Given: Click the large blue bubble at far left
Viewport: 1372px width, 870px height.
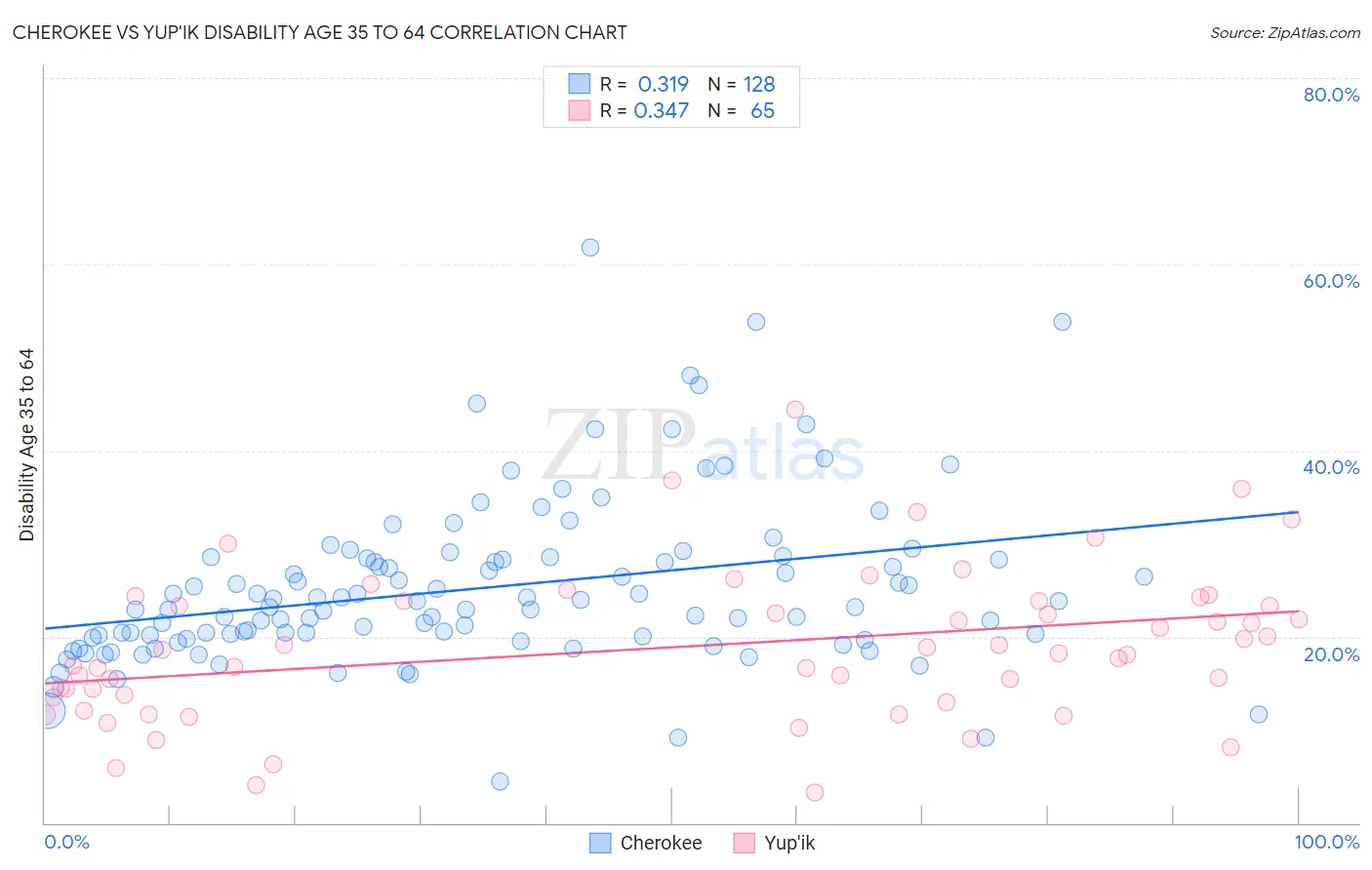Looking at the screenshot, I should coord(46,711).
